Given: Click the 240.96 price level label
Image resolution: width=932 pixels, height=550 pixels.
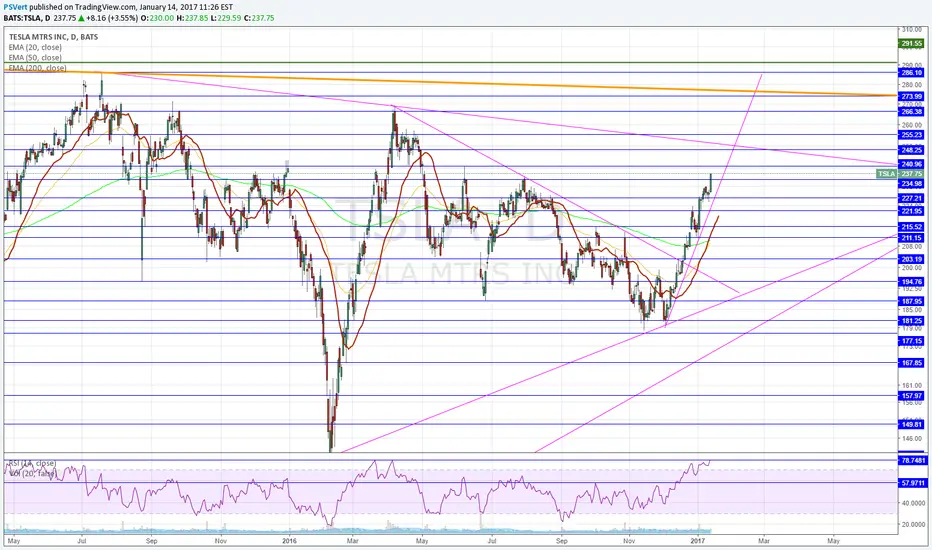Looking at the screenshot, I should pyautogui.click(x=911, y=164).
